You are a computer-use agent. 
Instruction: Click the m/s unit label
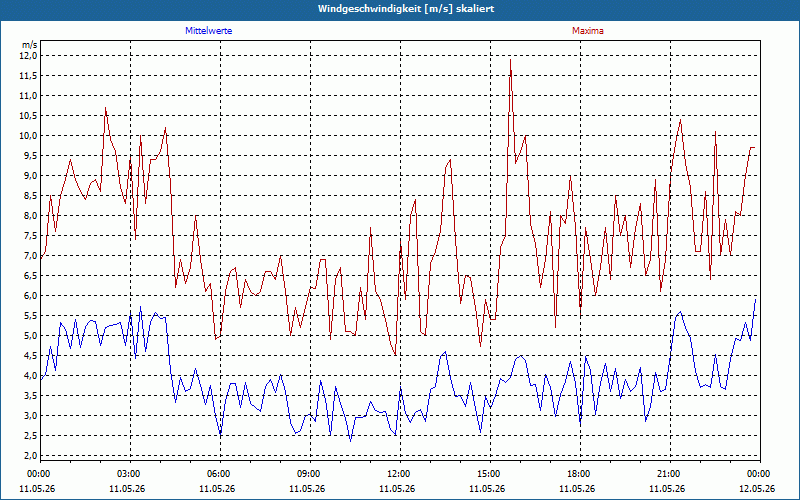(29, 45)
